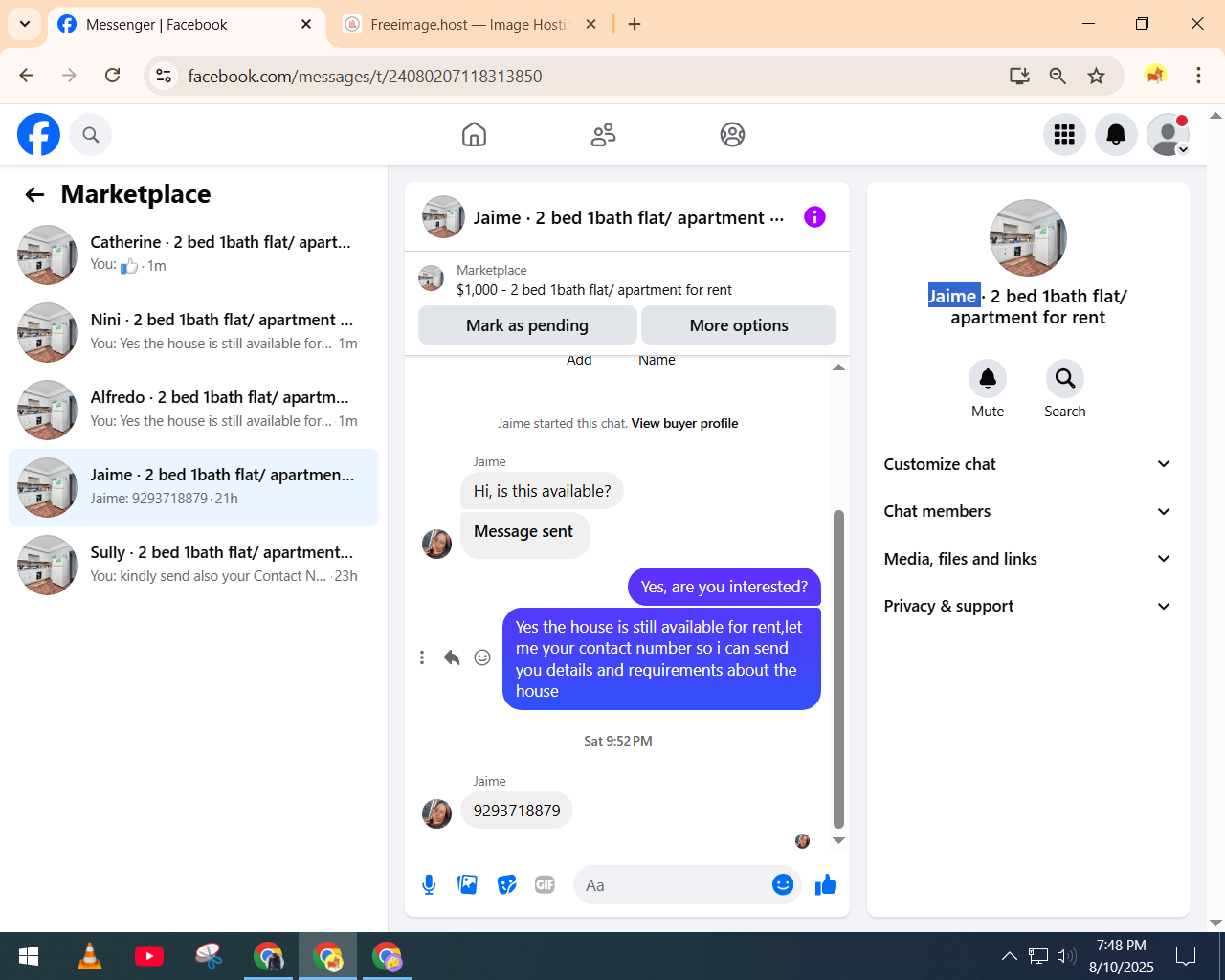Click 'Yes, are you interested?' message
Image resolution: width=1225 pixels, height=980 pixels.
724,587
